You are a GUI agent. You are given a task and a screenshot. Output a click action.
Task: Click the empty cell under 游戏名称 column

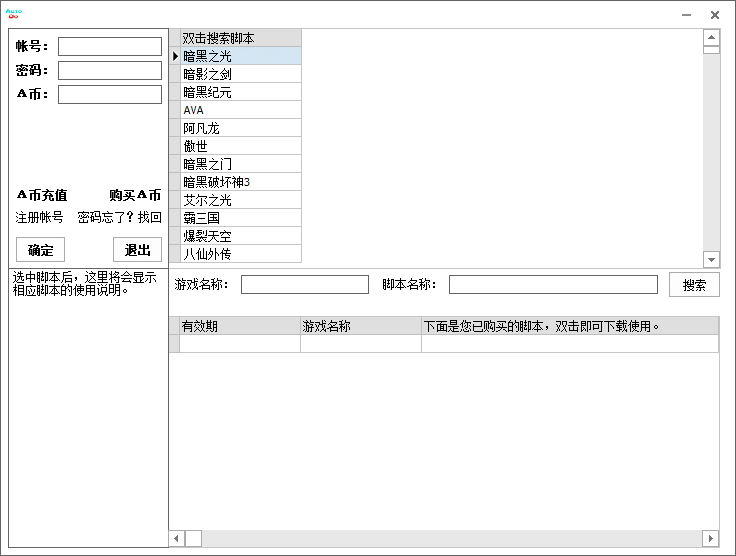tap(361, 343)
